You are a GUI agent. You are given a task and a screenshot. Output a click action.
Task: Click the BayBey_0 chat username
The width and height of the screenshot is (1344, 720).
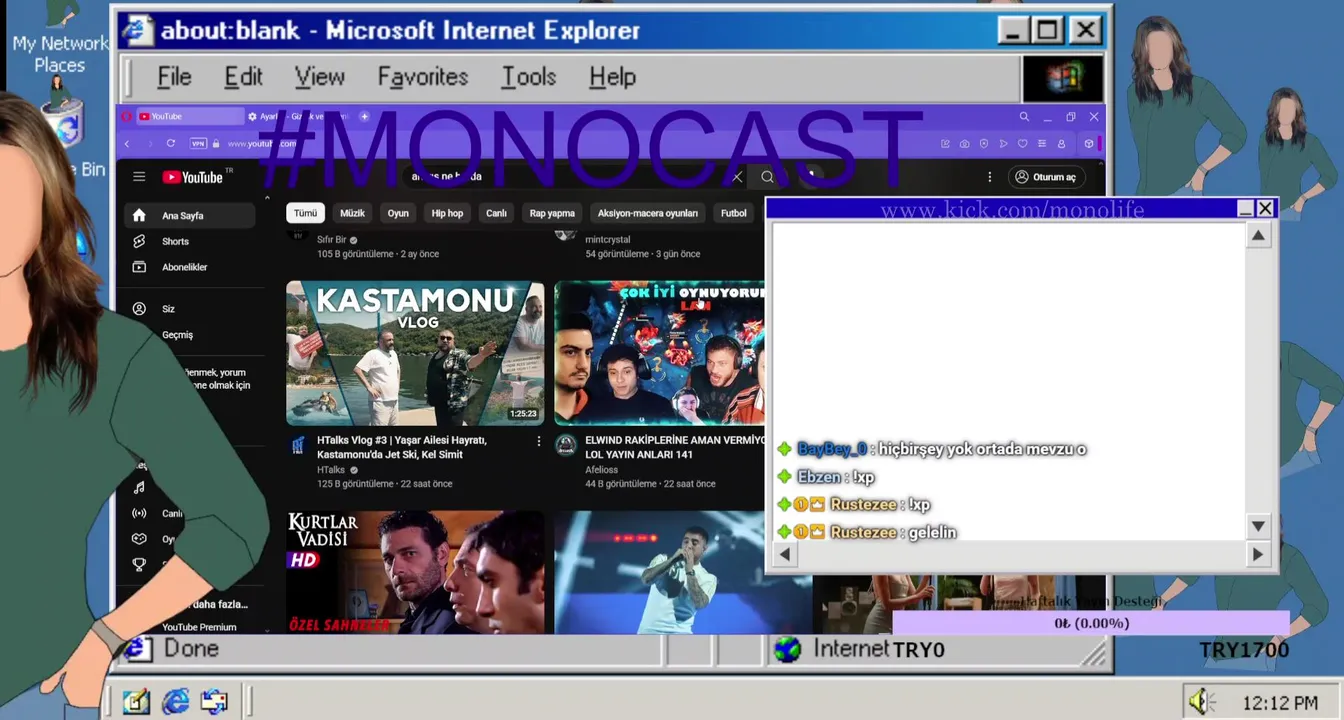tap(831, 449)
